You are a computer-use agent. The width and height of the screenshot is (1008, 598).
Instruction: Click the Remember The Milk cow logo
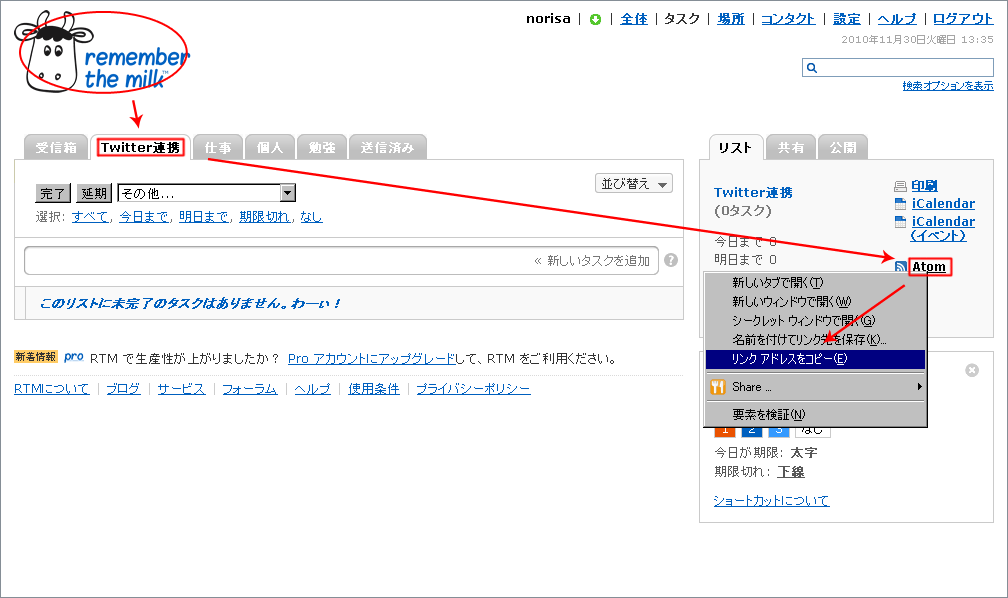pos(100,53)
